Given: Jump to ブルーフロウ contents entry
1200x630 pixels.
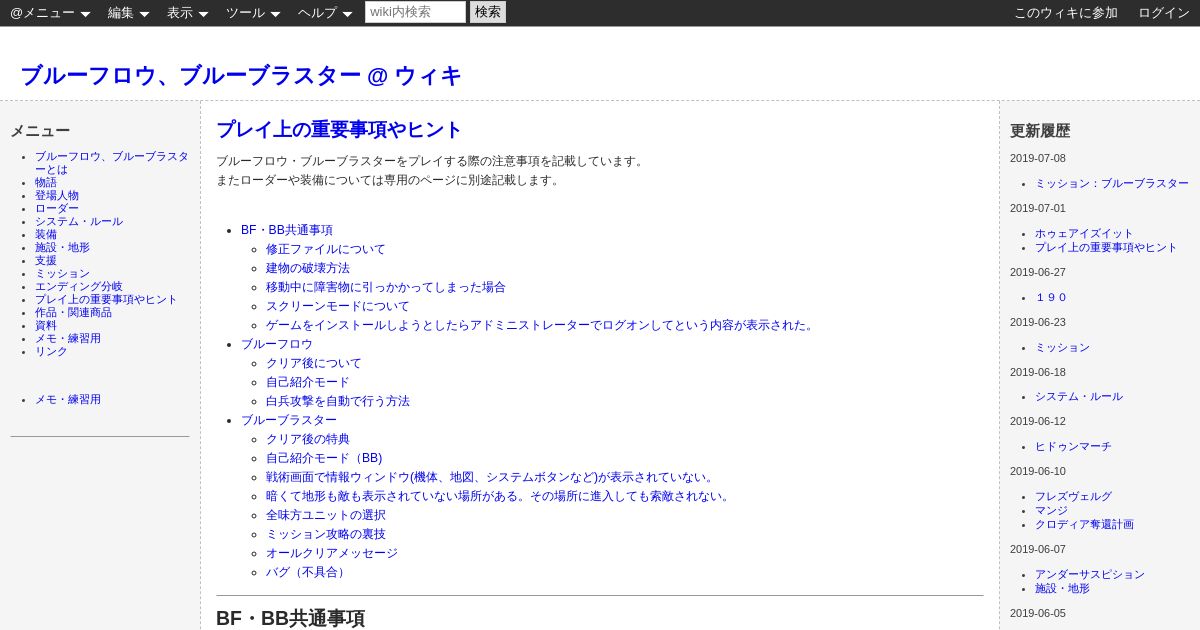Looking at the screenshot, I should coord(277,344).
